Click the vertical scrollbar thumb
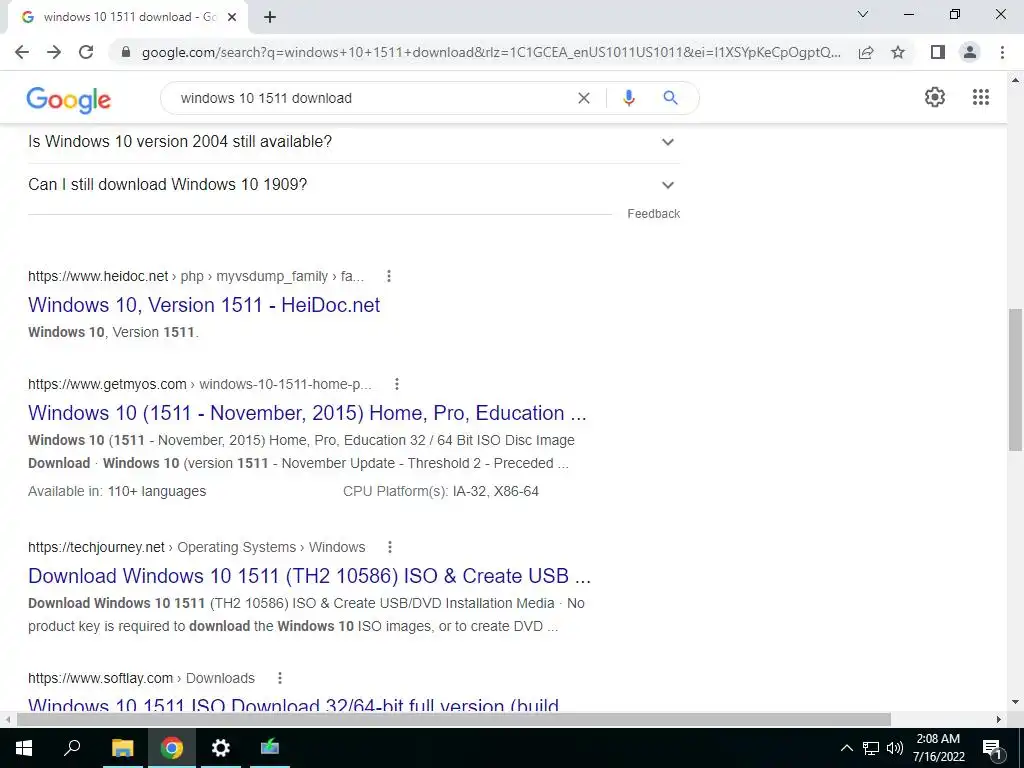The height and width of the screenshot is (768, 1024). click(x=1015, y=379)
